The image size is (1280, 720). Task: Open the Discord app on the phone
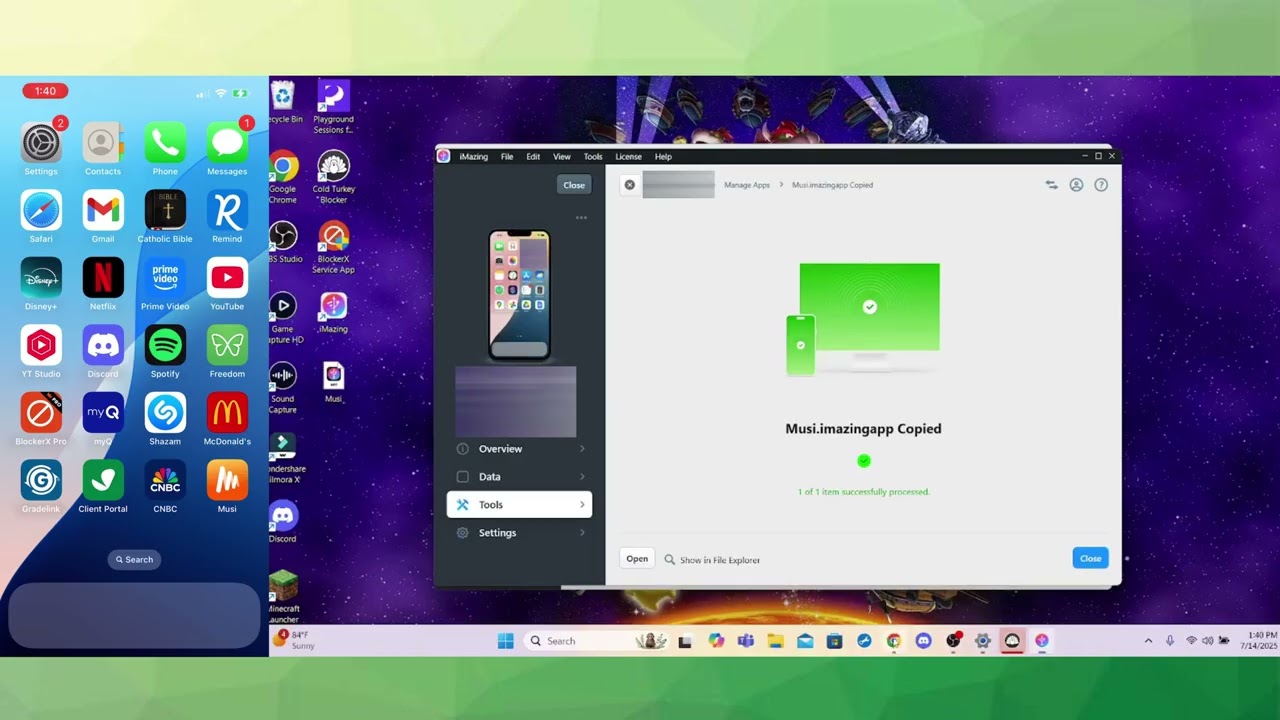pyautogui.click(x=103, y=345)
